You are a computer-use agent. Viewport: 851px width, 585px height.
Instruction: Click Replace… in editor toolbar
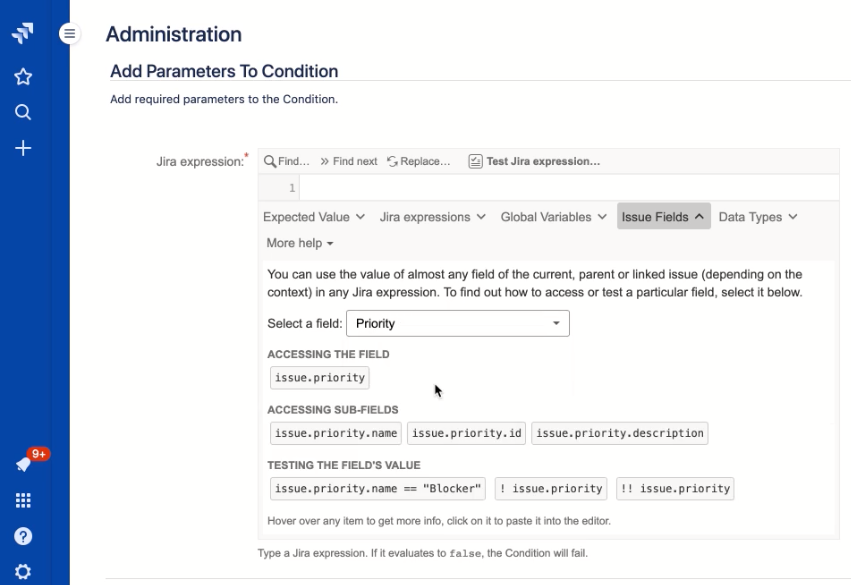click(x=418, y=161)
